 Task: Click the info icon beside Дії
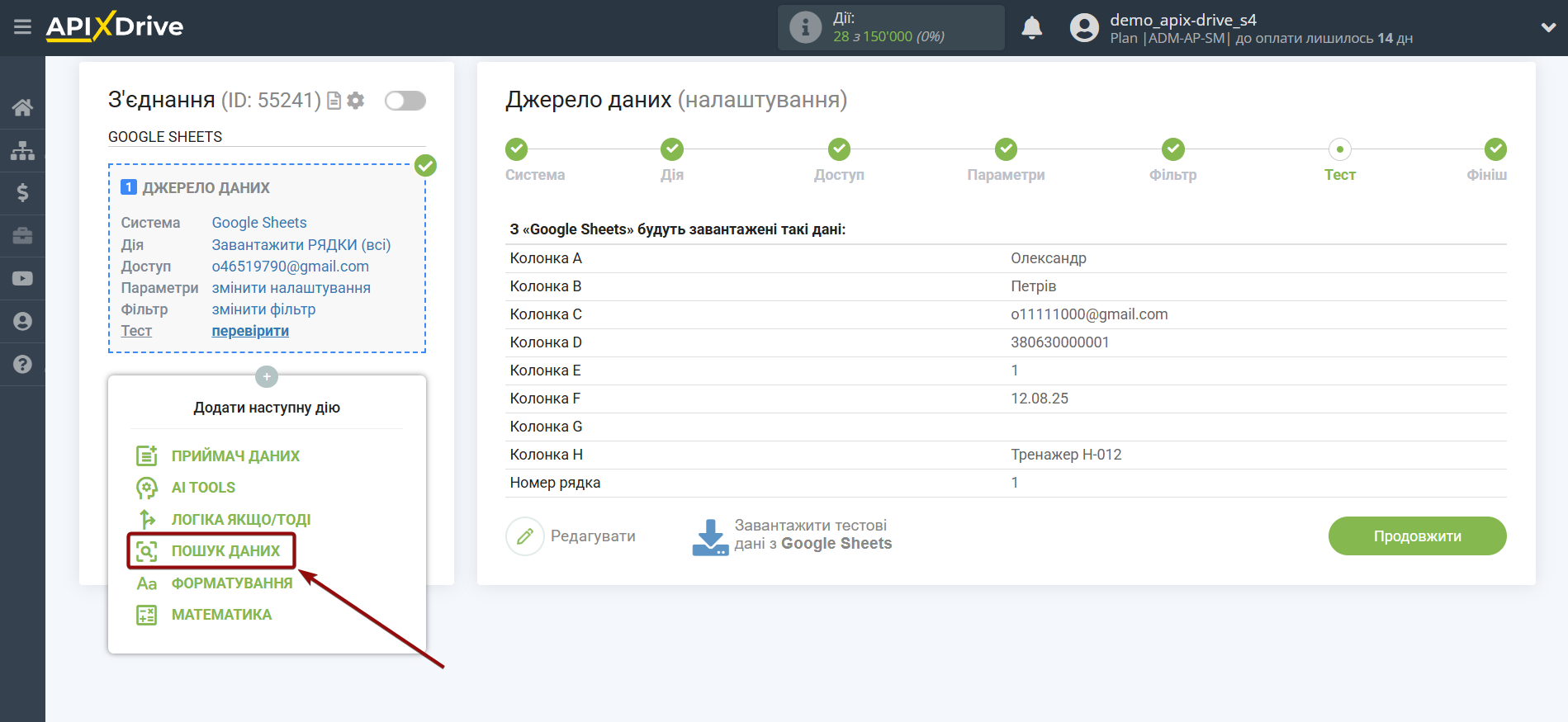[805, 27]
